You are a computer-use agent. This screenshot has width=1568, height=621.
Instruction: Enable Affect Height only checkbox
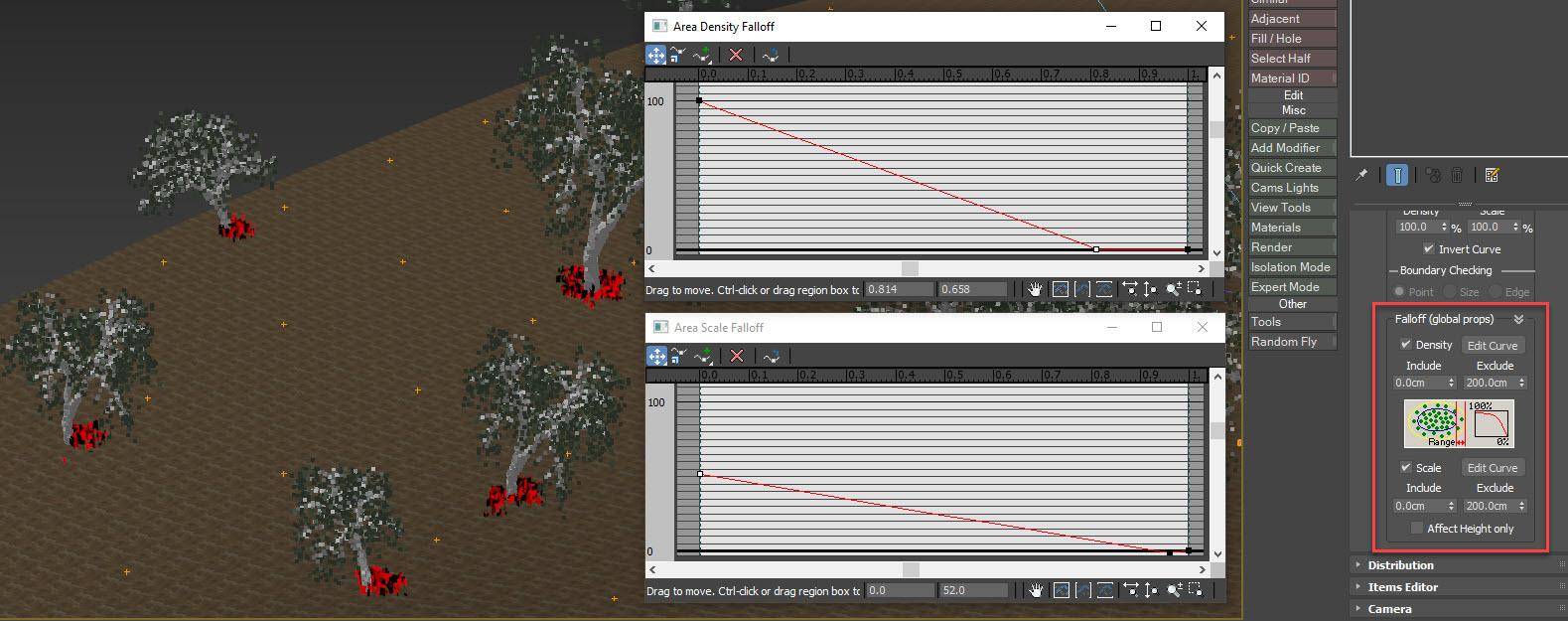click(1417, 529)
